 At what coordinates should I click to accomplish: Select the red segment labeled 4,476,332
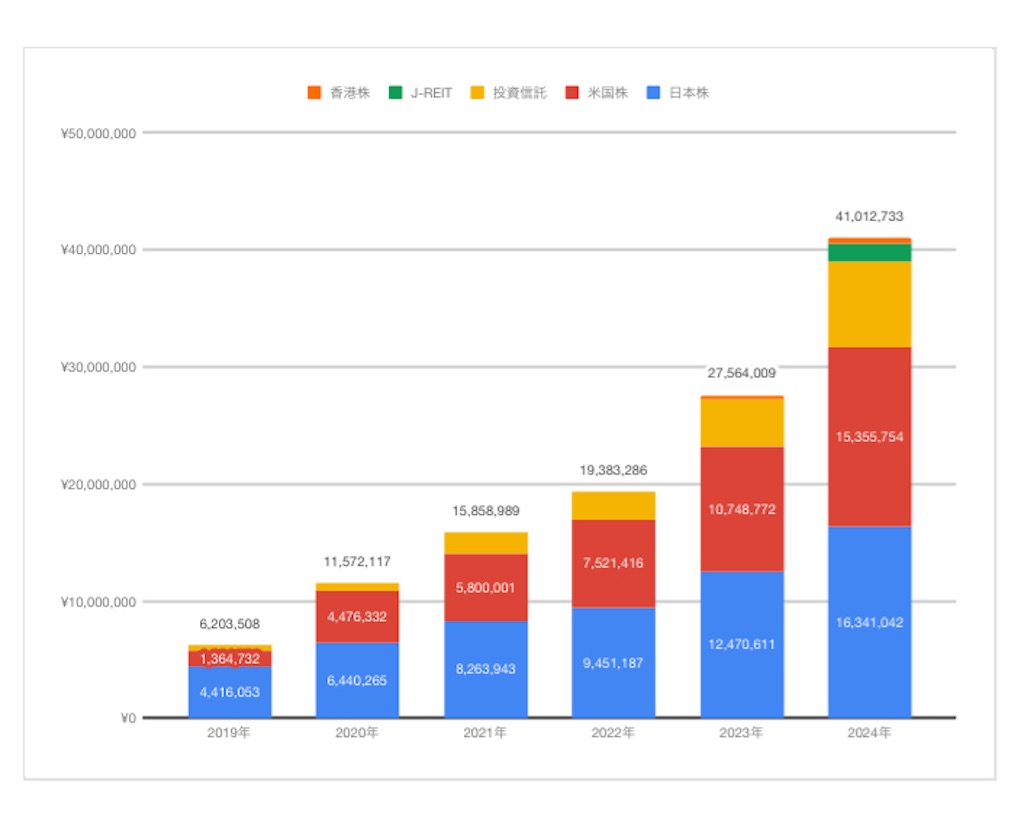pyautogui.click(x=357, y=617)
